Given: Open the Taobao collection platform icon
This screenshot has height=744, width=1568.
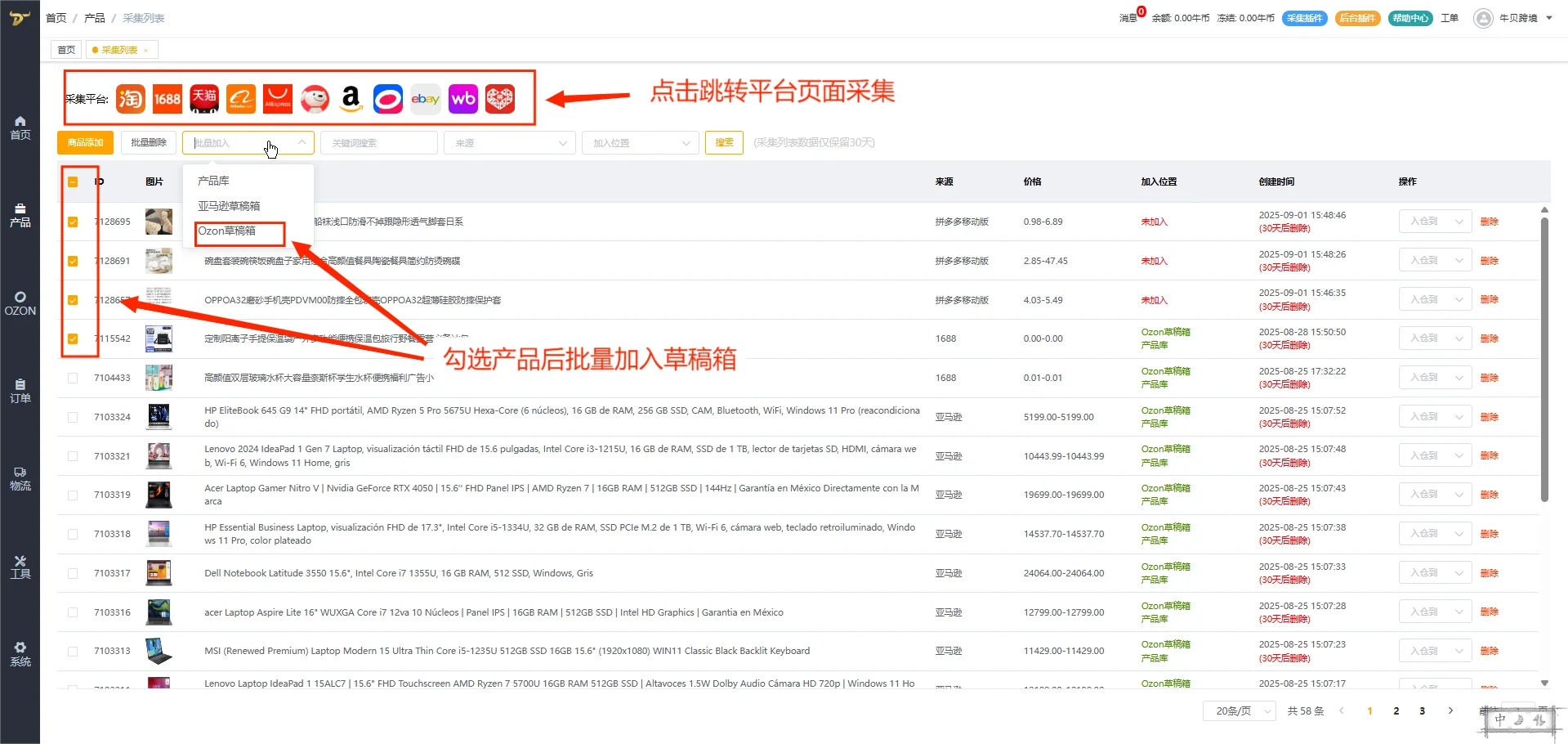Looking at the screenshot, I should pyautogui.click(x=131, y=99).
